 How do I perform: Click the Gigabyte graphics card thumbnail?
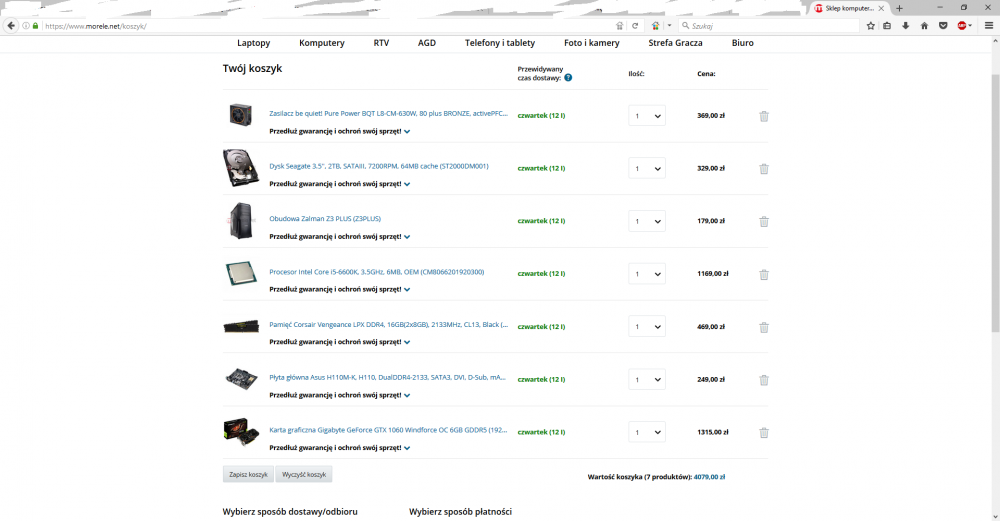pyautogui.click(x=241, y=432)
